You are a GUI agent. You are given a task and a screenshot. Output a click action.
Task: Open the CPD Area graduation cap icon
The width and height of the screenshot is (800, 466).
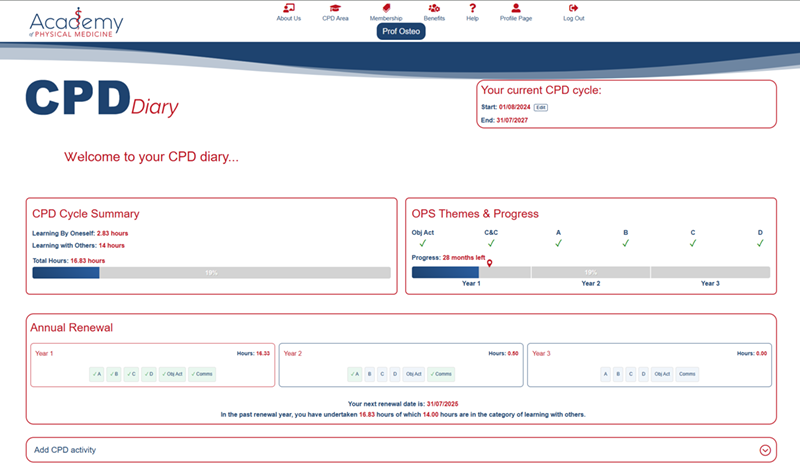(x=335, y=8)
